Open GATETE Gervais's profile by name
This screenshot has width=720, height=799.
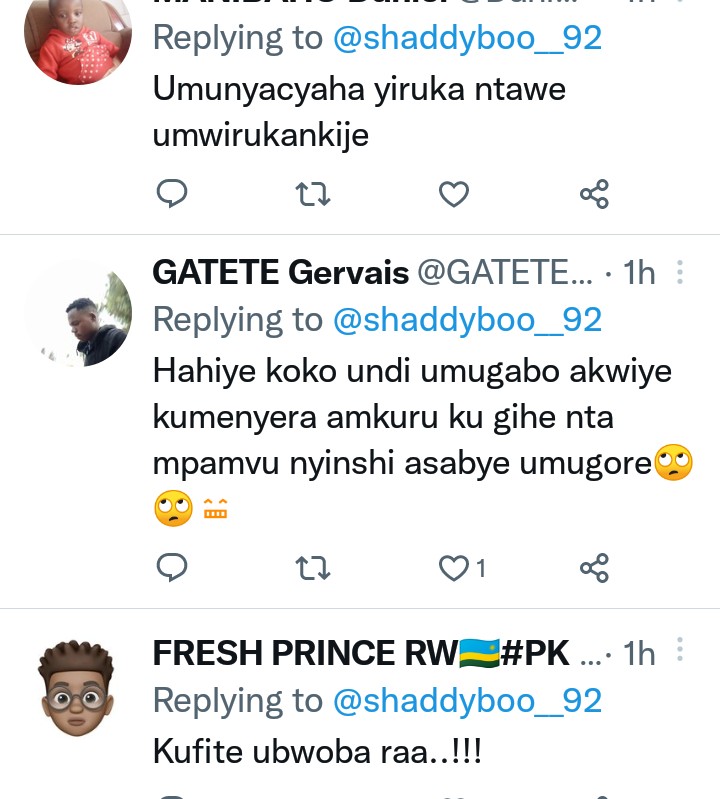coord(280,272)
